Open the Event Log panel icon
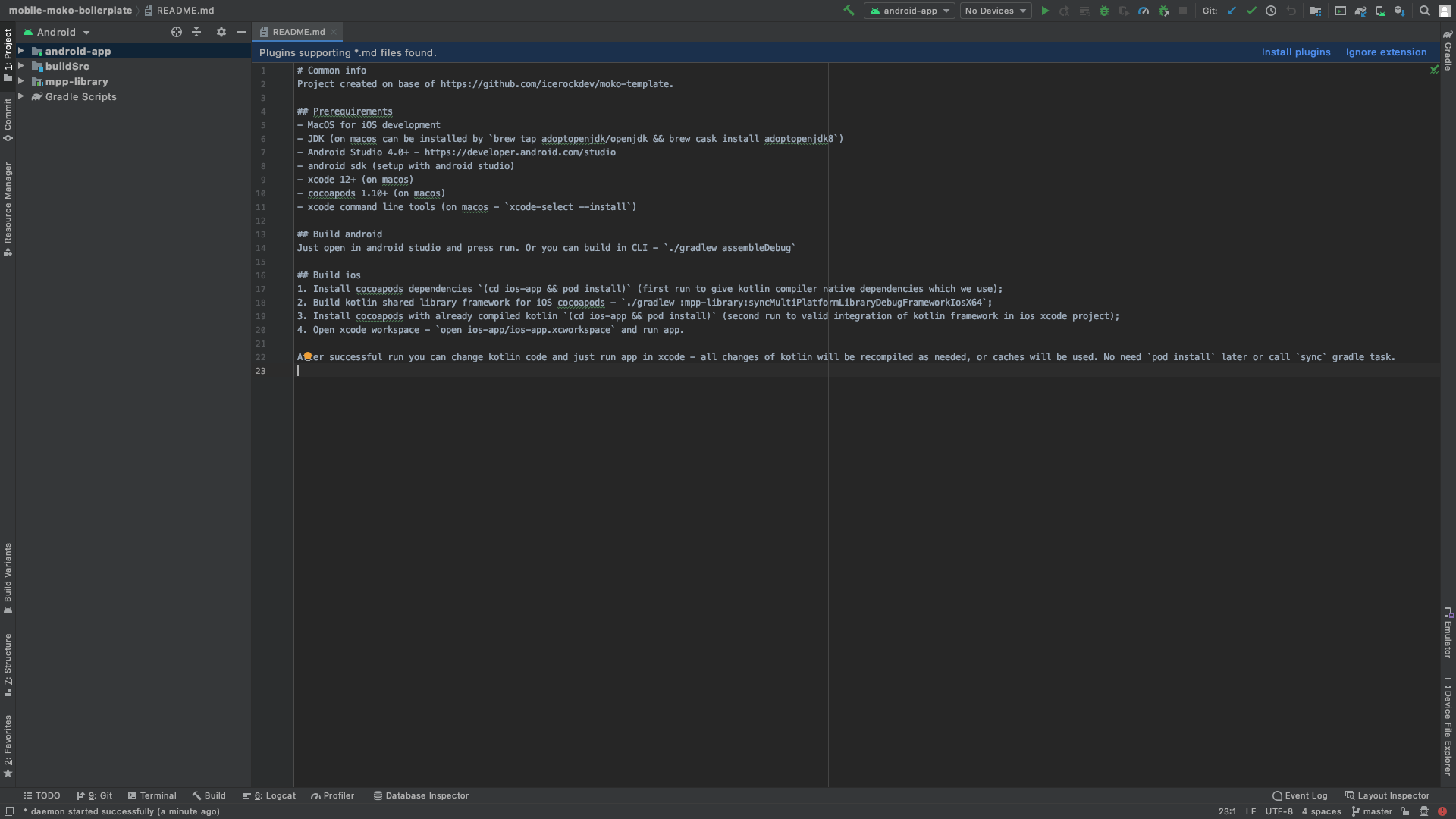 point(1278,795)
